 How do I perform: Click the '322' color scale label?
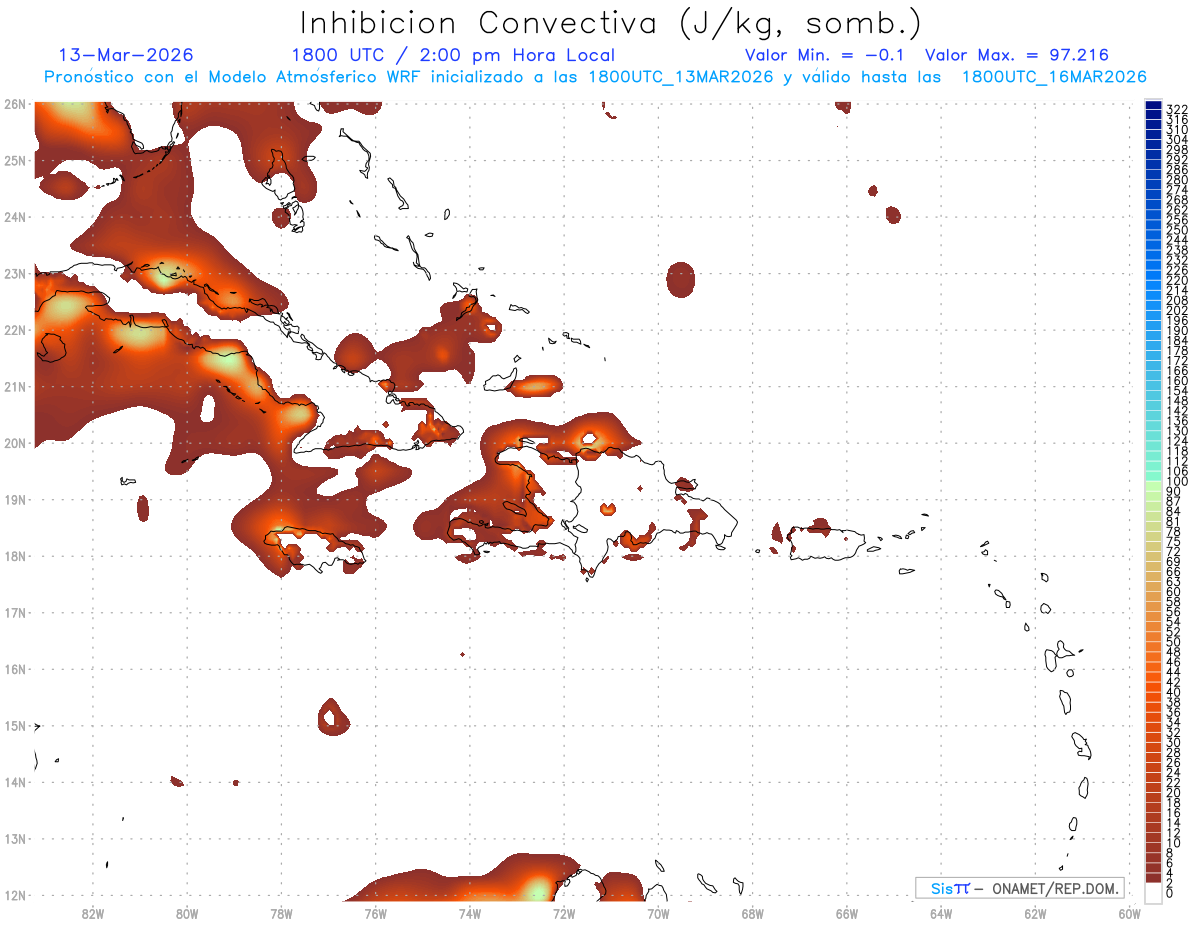(1177, 109)
